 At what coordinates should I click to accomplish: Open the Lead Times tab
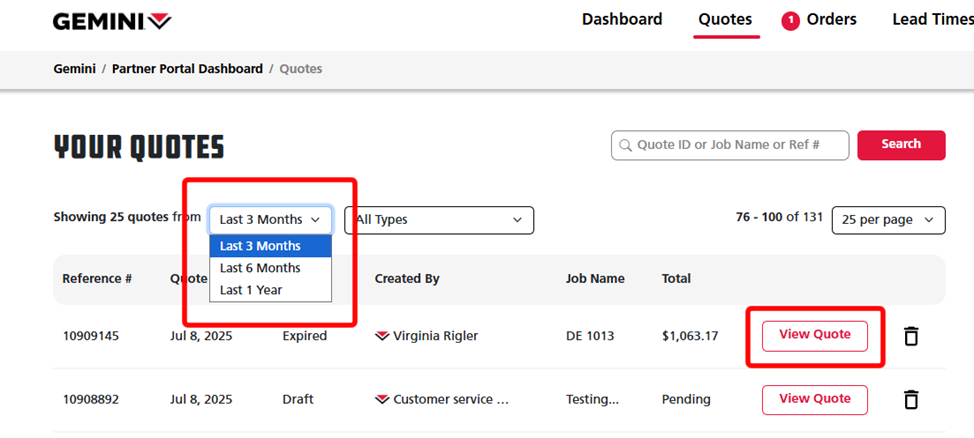click(x=932, y=19)
